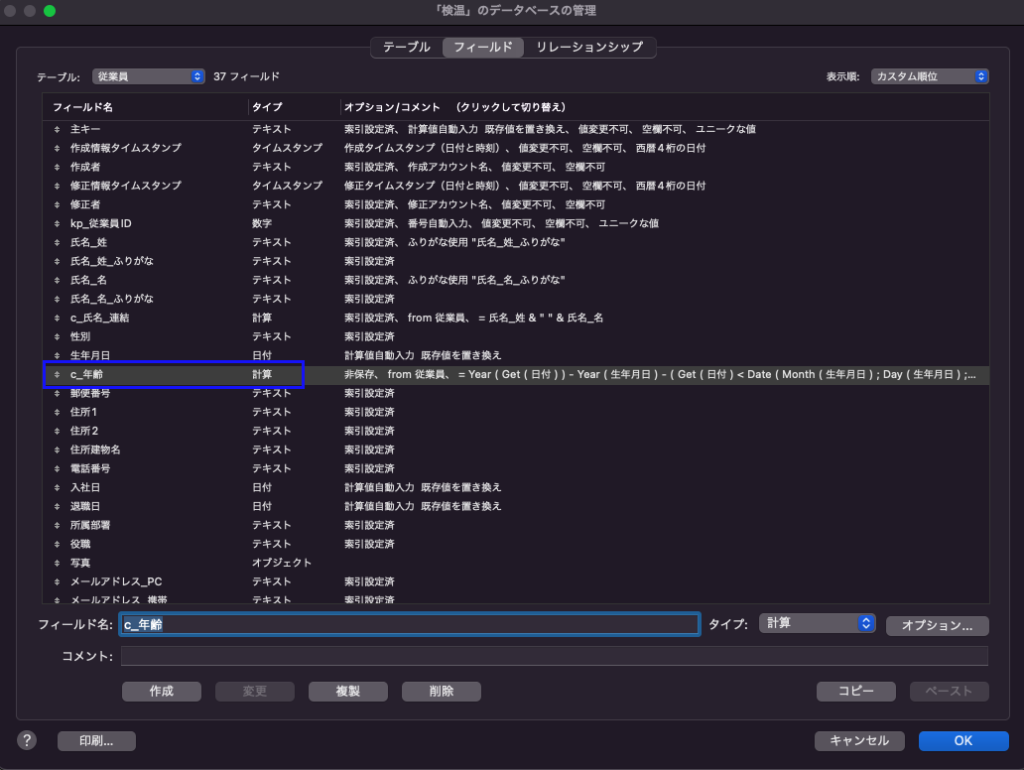
Task: Click reorder handle icon for 主キー field
Action: point(57,129)
